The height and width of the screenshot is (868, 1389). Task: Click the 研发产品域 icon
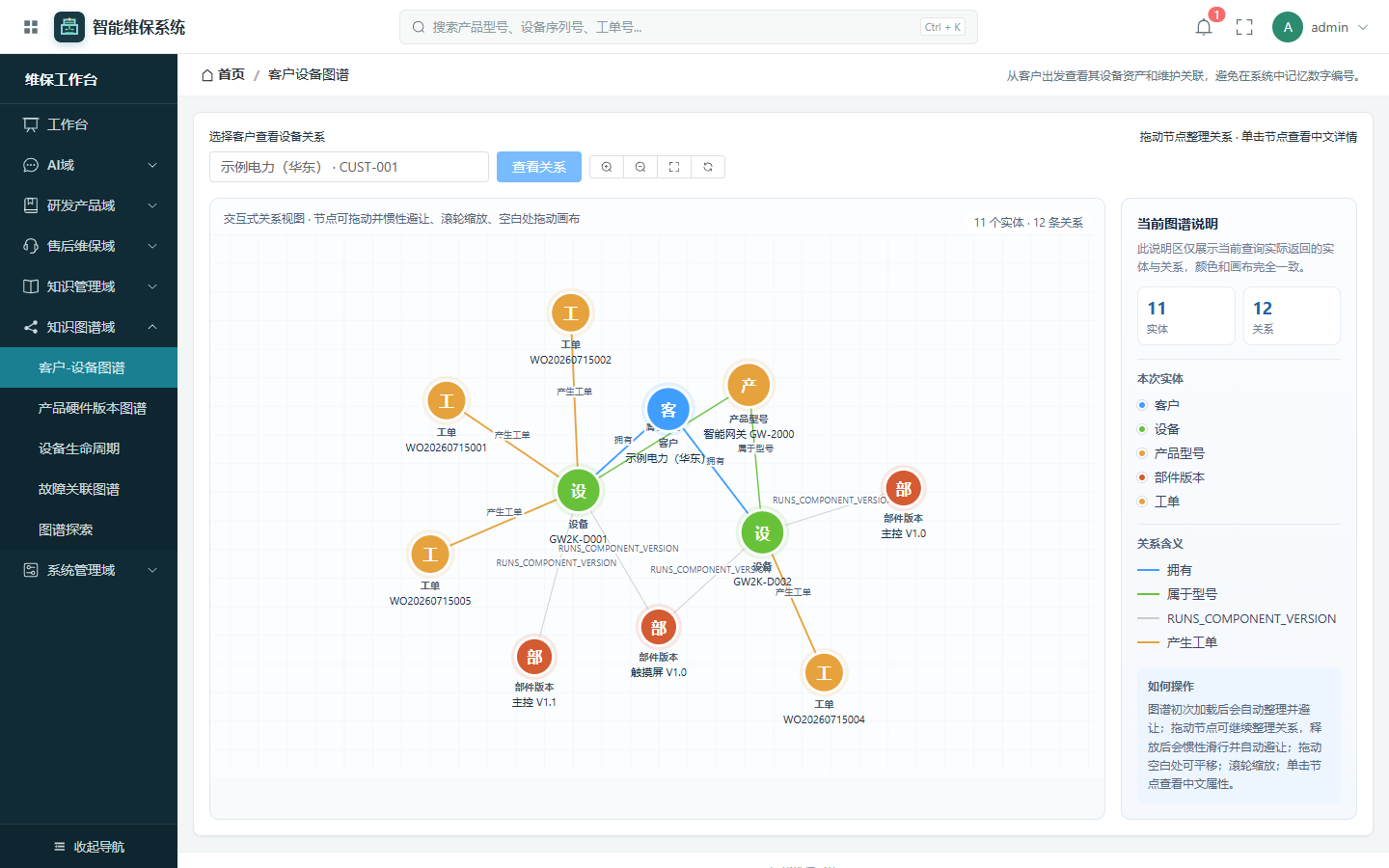(31, 205)
